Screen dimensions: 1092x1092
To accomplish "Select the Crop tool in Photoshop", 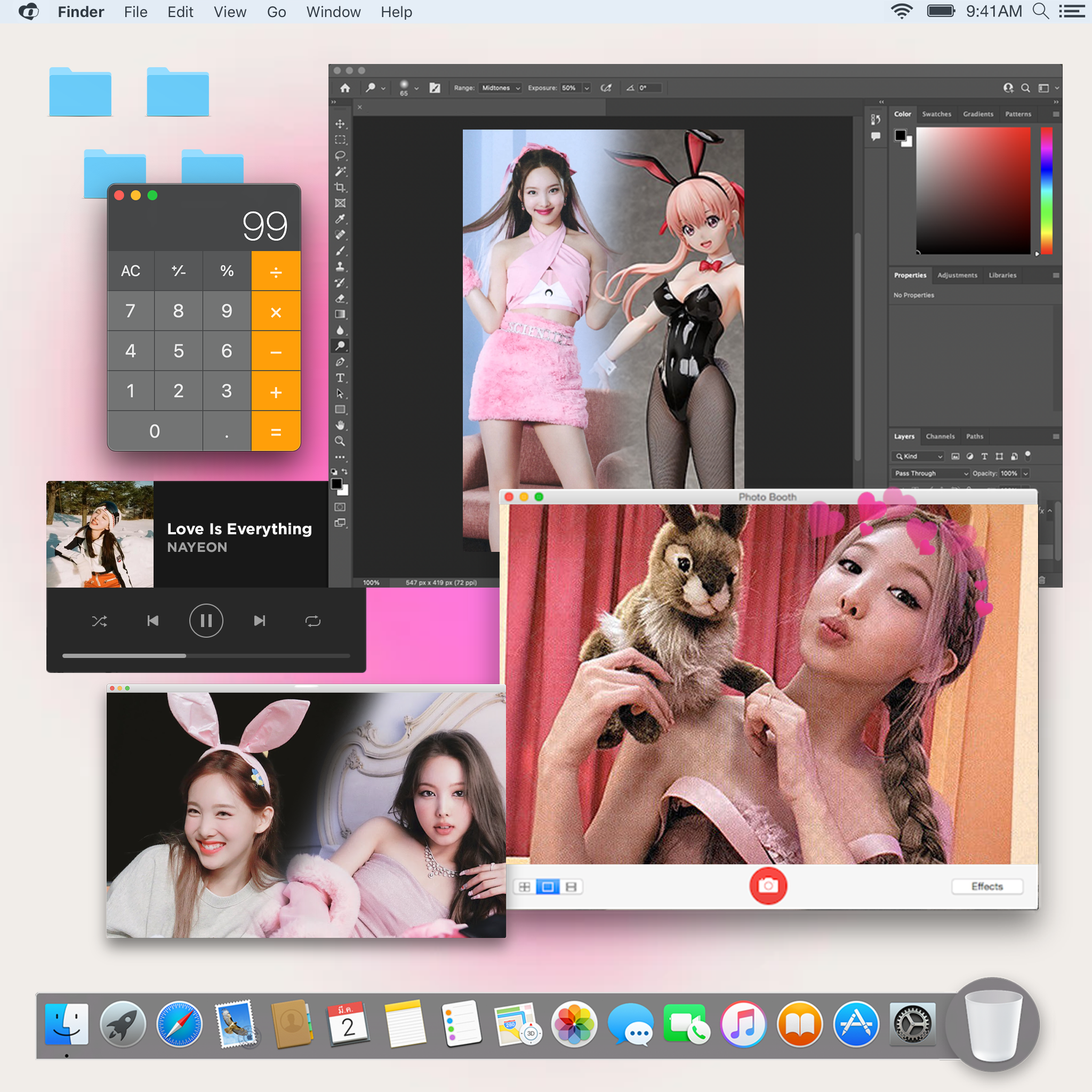I will [340, 187].
